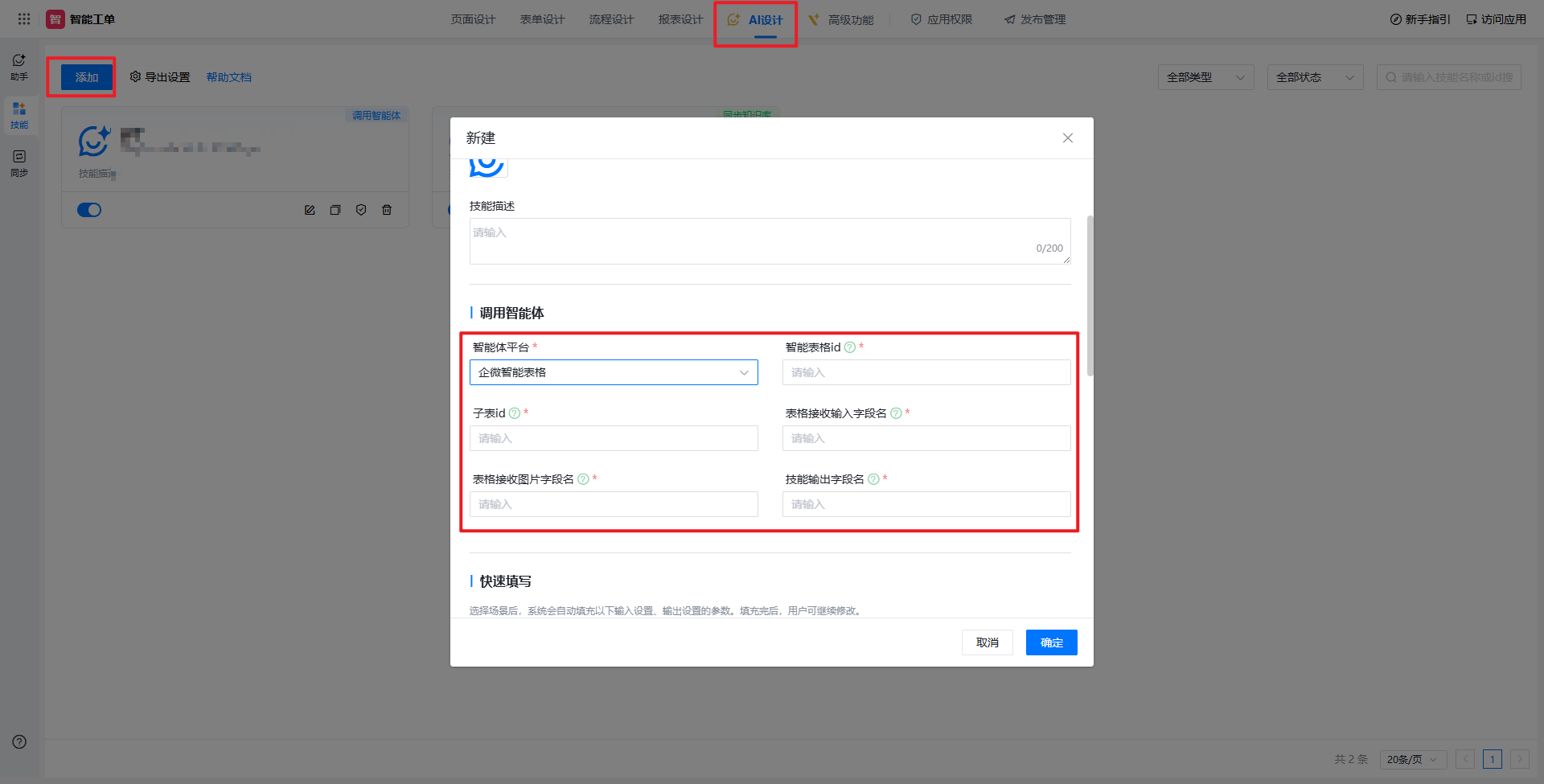
Task: Click the help question mark at bottom-left
Action: [x=19, y=742]
